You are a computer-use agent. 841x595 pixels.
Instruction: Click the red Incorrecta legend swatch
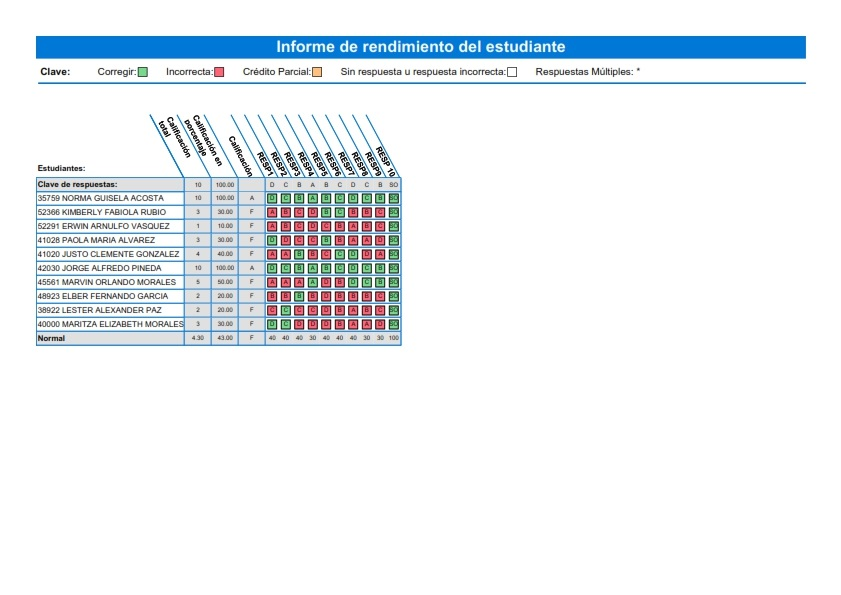(219, 72)
